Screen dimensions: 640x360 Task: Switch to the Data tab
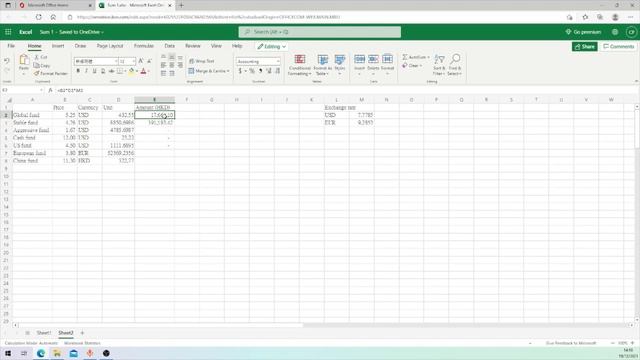[169, 46]
